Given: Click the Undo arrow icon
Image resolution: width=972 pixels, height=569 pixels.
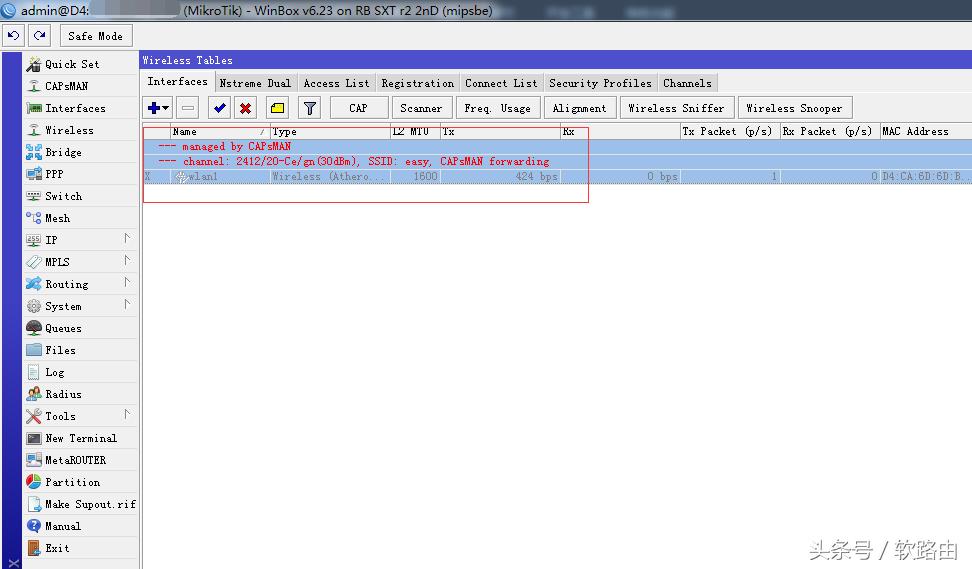Looking at the screenshot, I should click(14, 36).
